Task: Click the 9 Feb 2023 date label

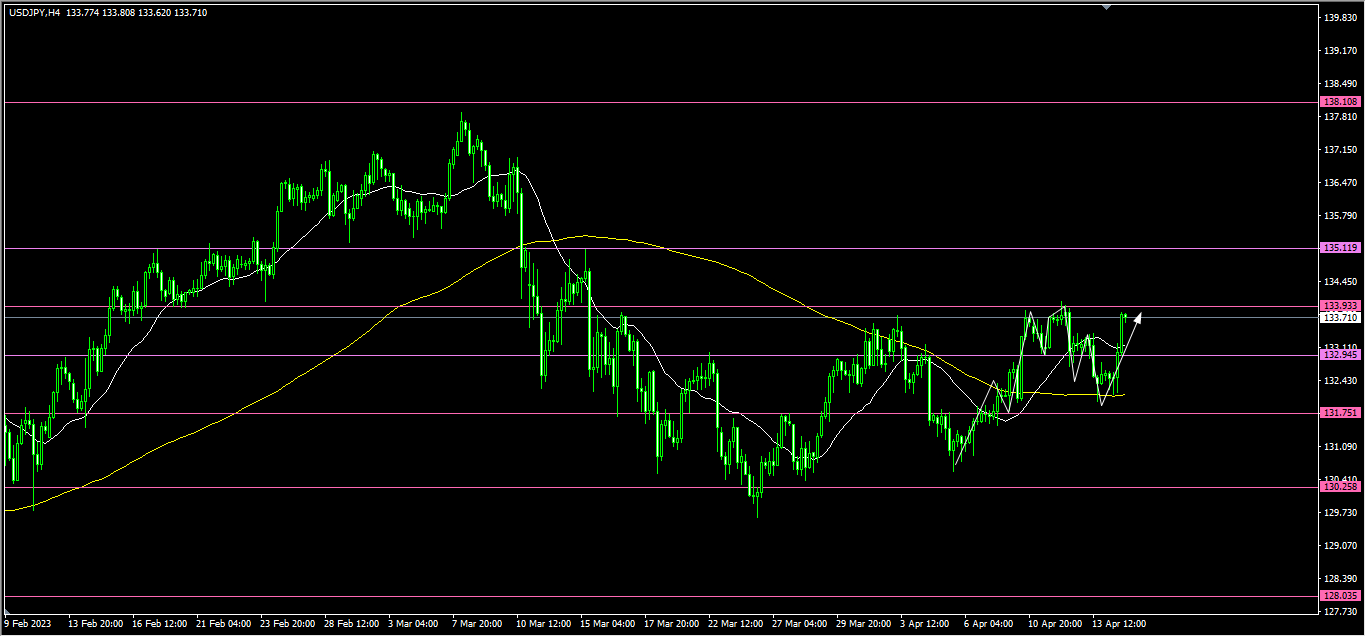Action: tap(30, 624)
